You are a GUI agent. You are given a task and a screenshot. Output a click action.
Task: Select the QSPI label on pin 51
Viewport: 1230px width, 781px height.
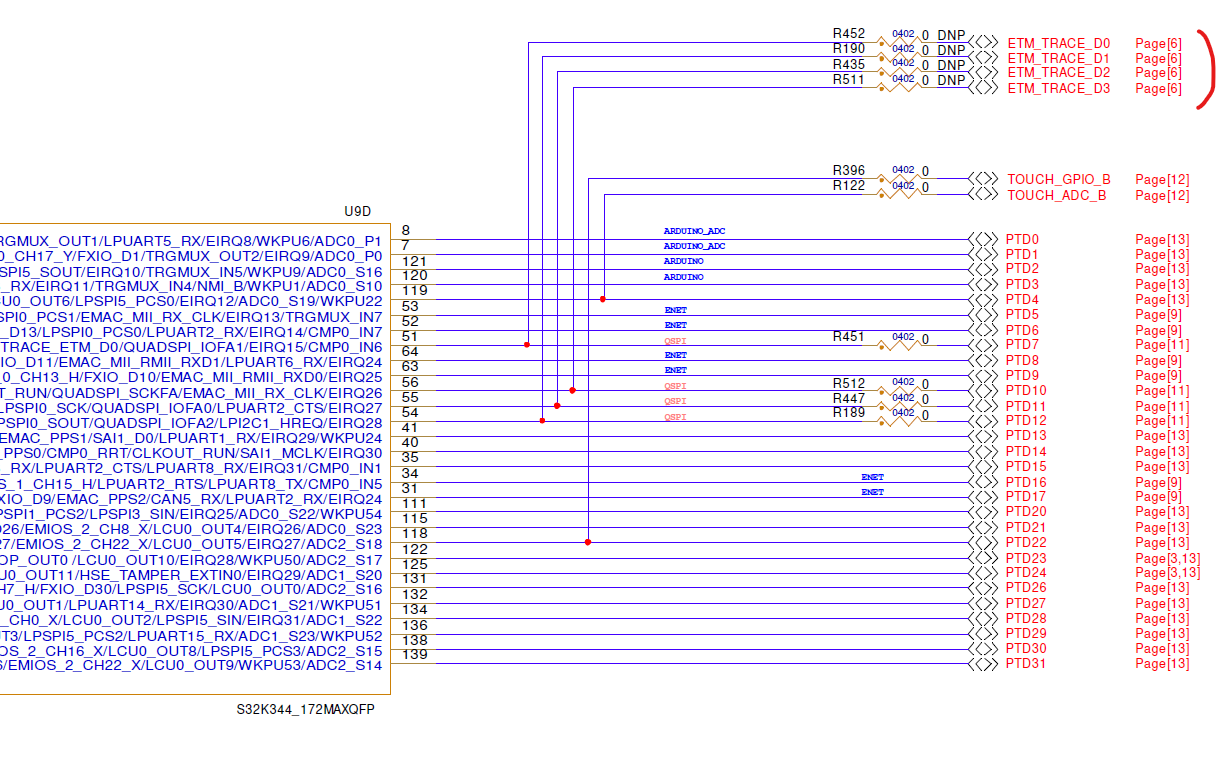pos(675,340)
